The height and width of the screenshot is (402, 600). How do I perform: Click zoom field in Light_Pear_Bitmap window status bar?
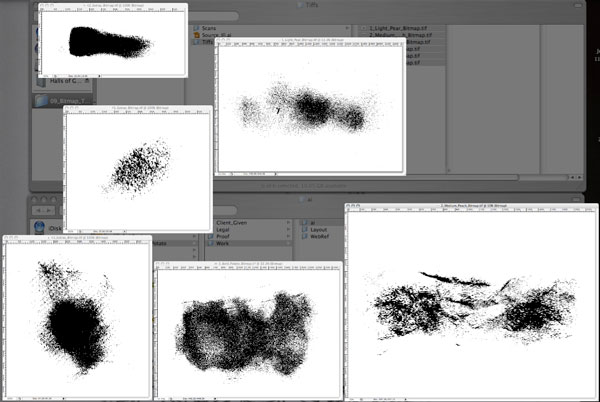coord(224,174)
